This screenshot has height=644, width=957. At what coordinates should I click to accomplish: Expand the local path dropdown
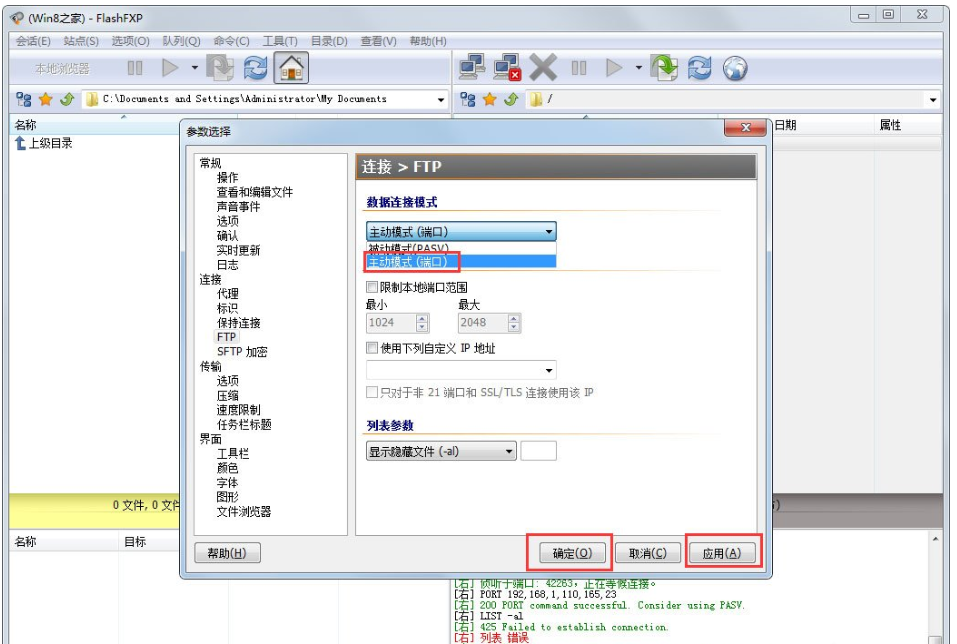[441, 99]
